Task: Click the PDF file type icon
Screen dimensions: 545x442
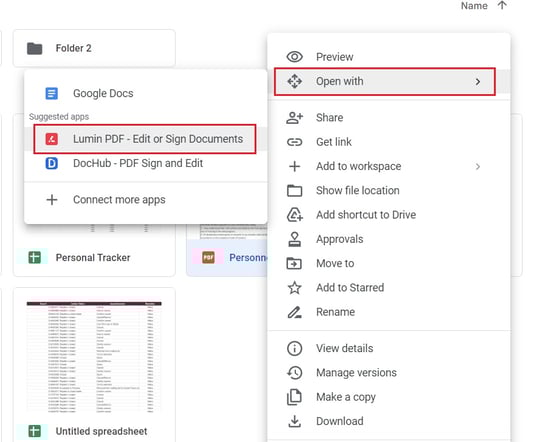Action: click(208, 257)
